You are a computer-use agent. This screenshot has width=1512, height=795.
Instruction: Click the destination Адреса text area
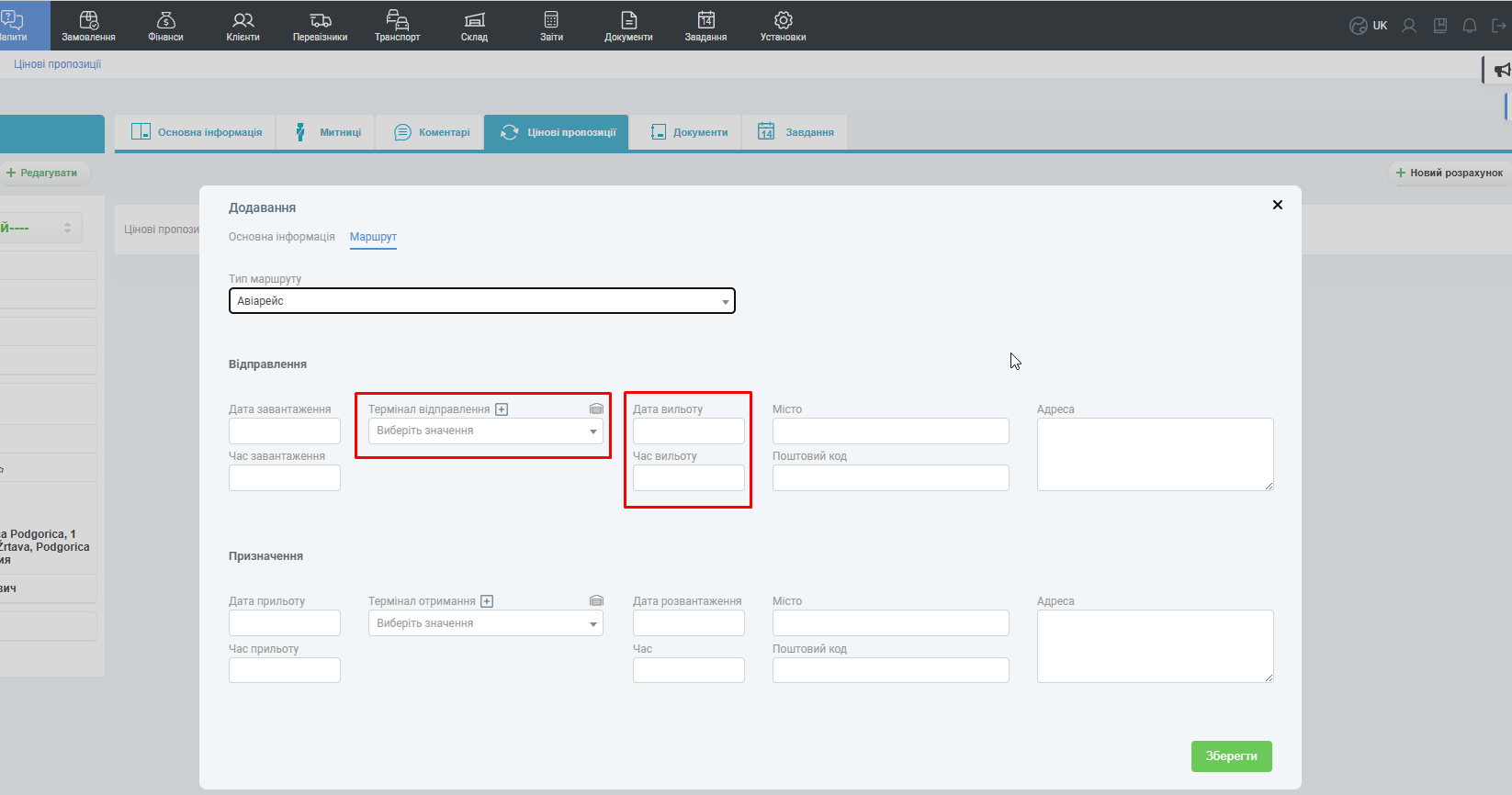[1156, 646]
